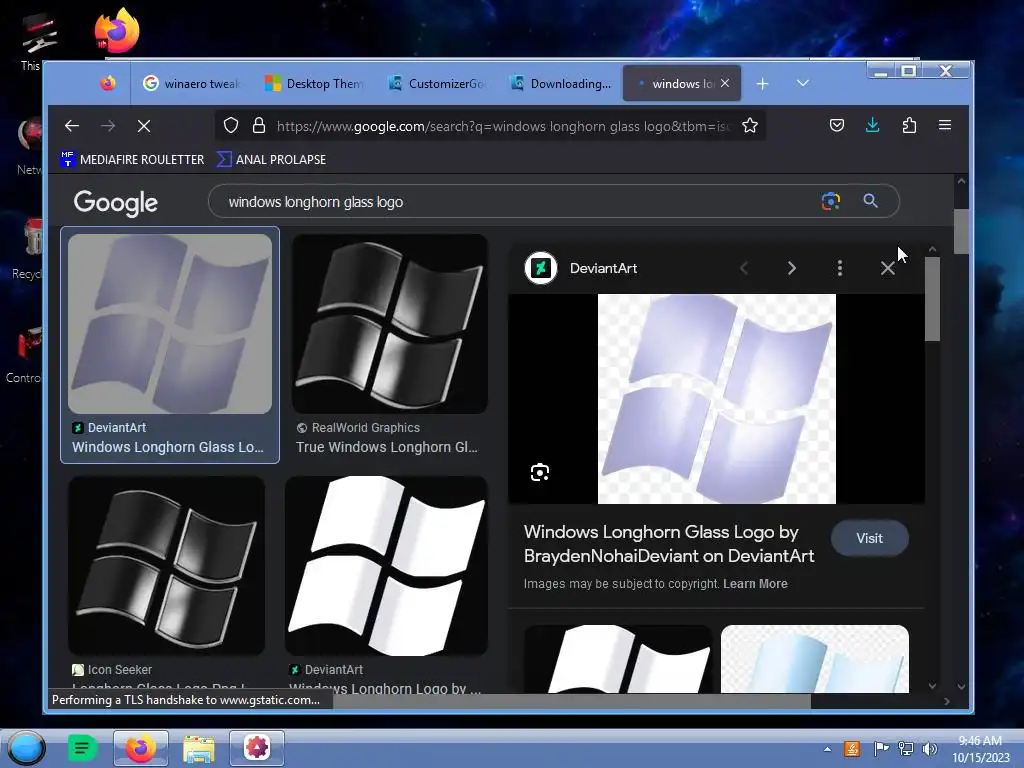Open Firefox View pinned tab
1024x768 pixels.
click(108, 83)
